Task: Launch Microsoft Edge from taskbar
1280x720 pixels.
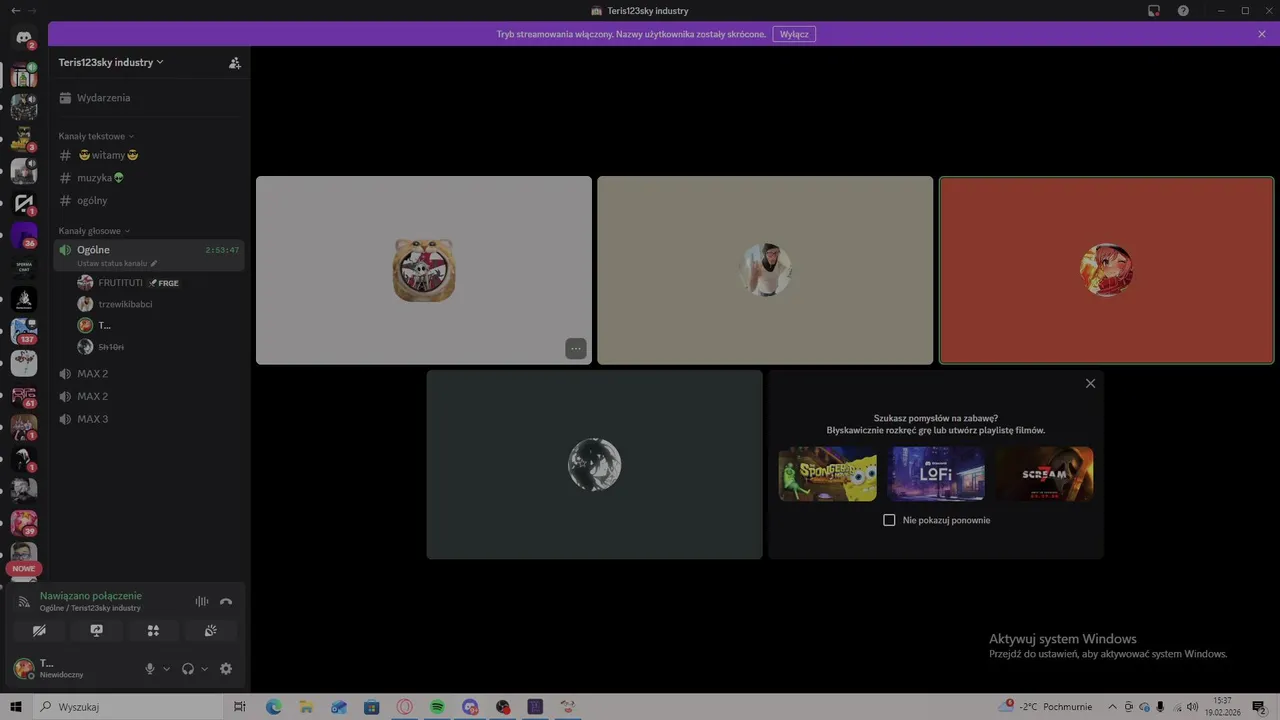Action: click(273, 707)
